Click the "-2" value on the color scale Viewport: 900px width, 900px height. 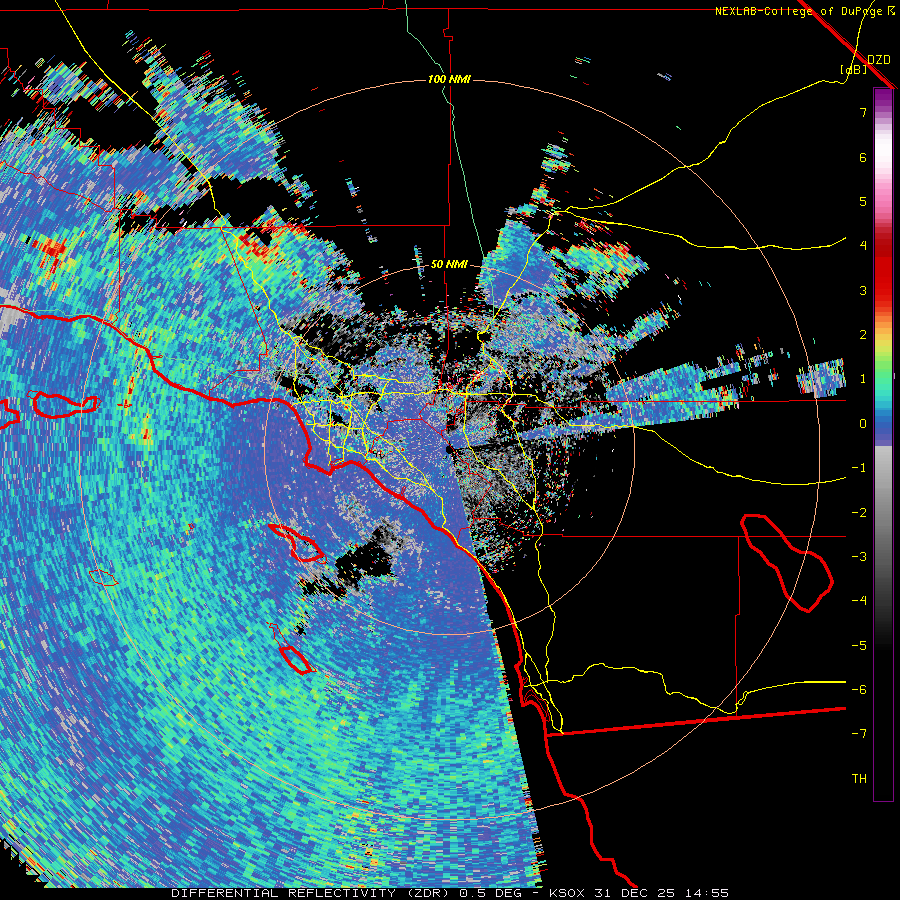coord(859,513)
